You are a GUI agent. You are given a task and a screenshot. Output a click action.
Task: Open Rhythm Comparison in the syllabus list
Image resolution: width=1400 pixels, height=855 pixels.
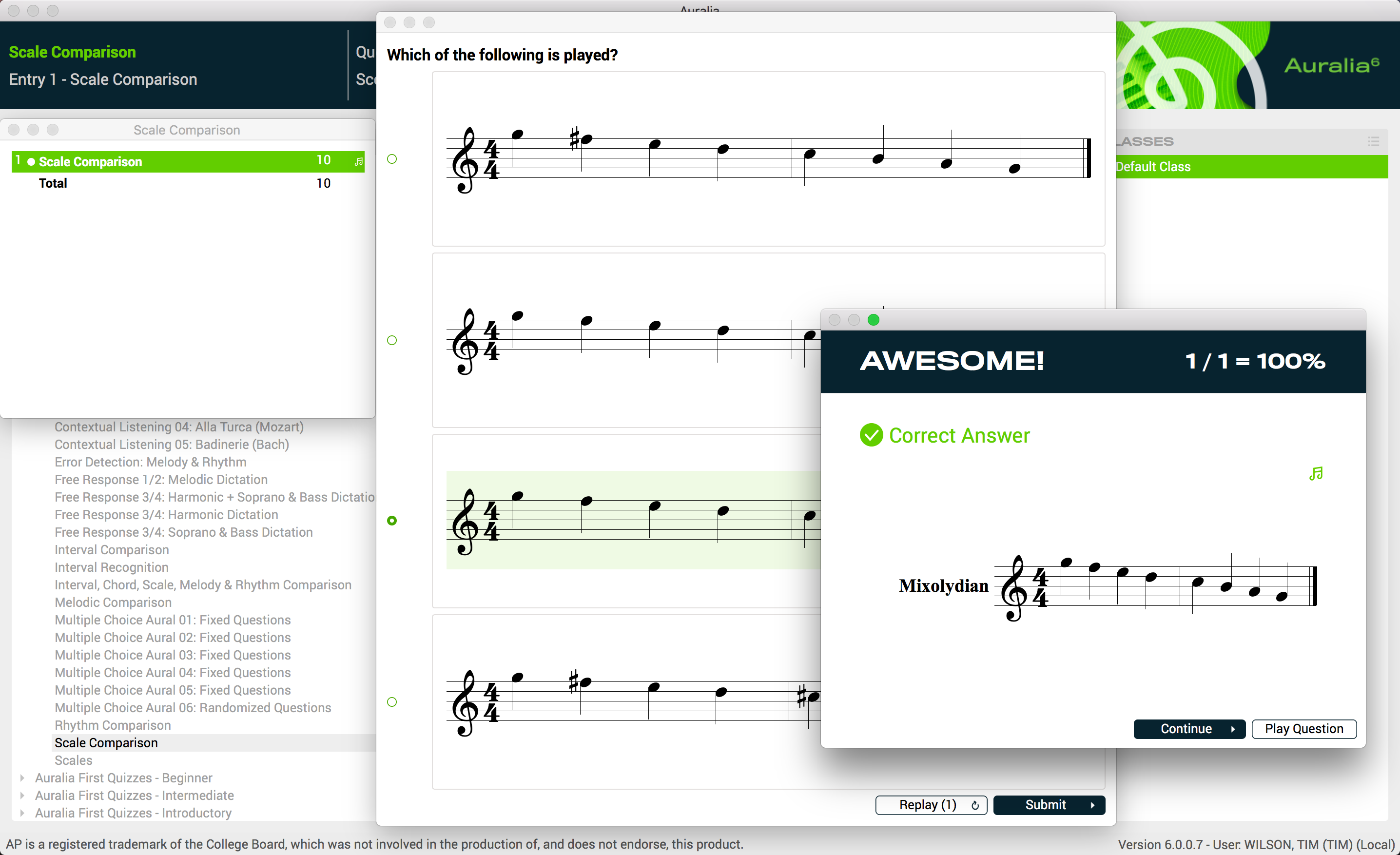click(113, 725)
